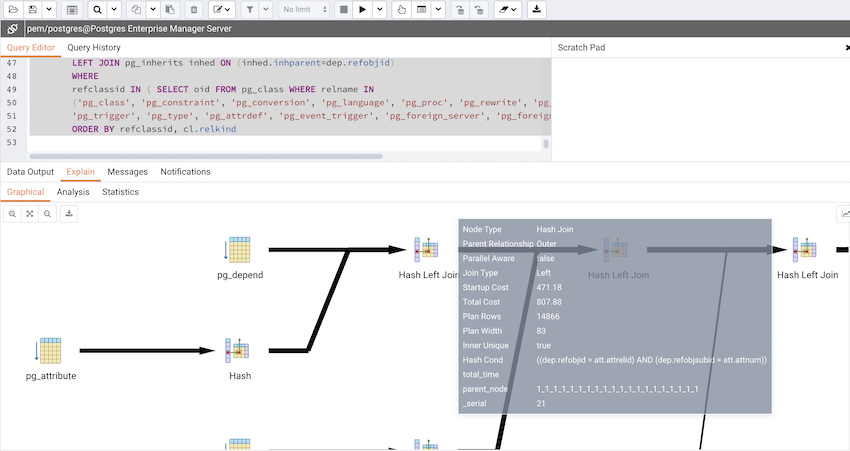Switch to the Query History tab
Image resolution: width=850 pixels, height=451 pixels.
click(x=94, y=48)
